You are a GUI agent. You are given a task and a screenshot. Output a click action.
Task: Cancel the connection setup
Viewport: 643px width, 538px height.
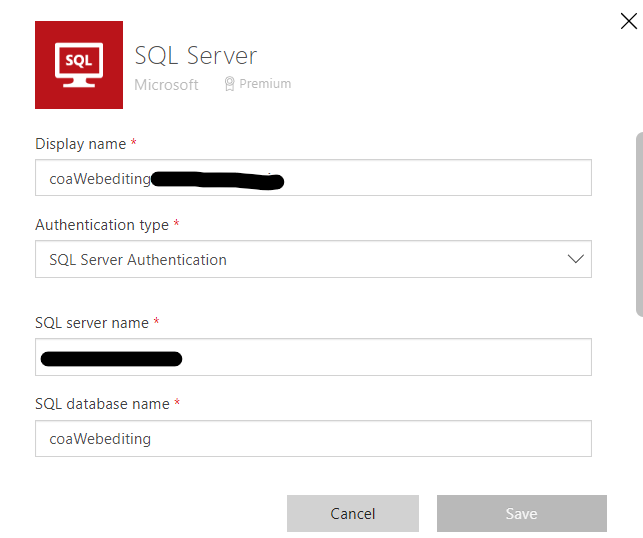pos(353,513)
